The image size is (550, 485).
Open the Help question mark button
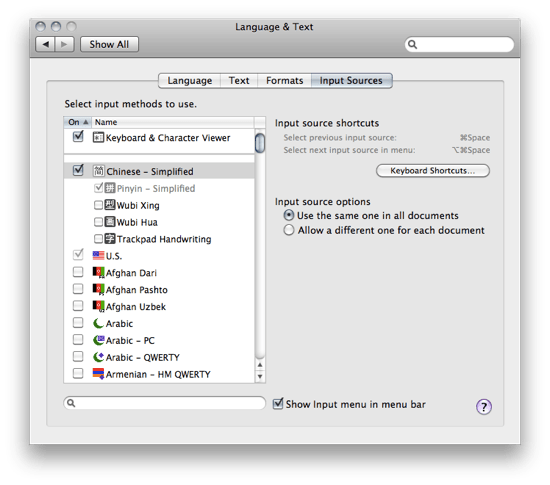coord(484,406)
